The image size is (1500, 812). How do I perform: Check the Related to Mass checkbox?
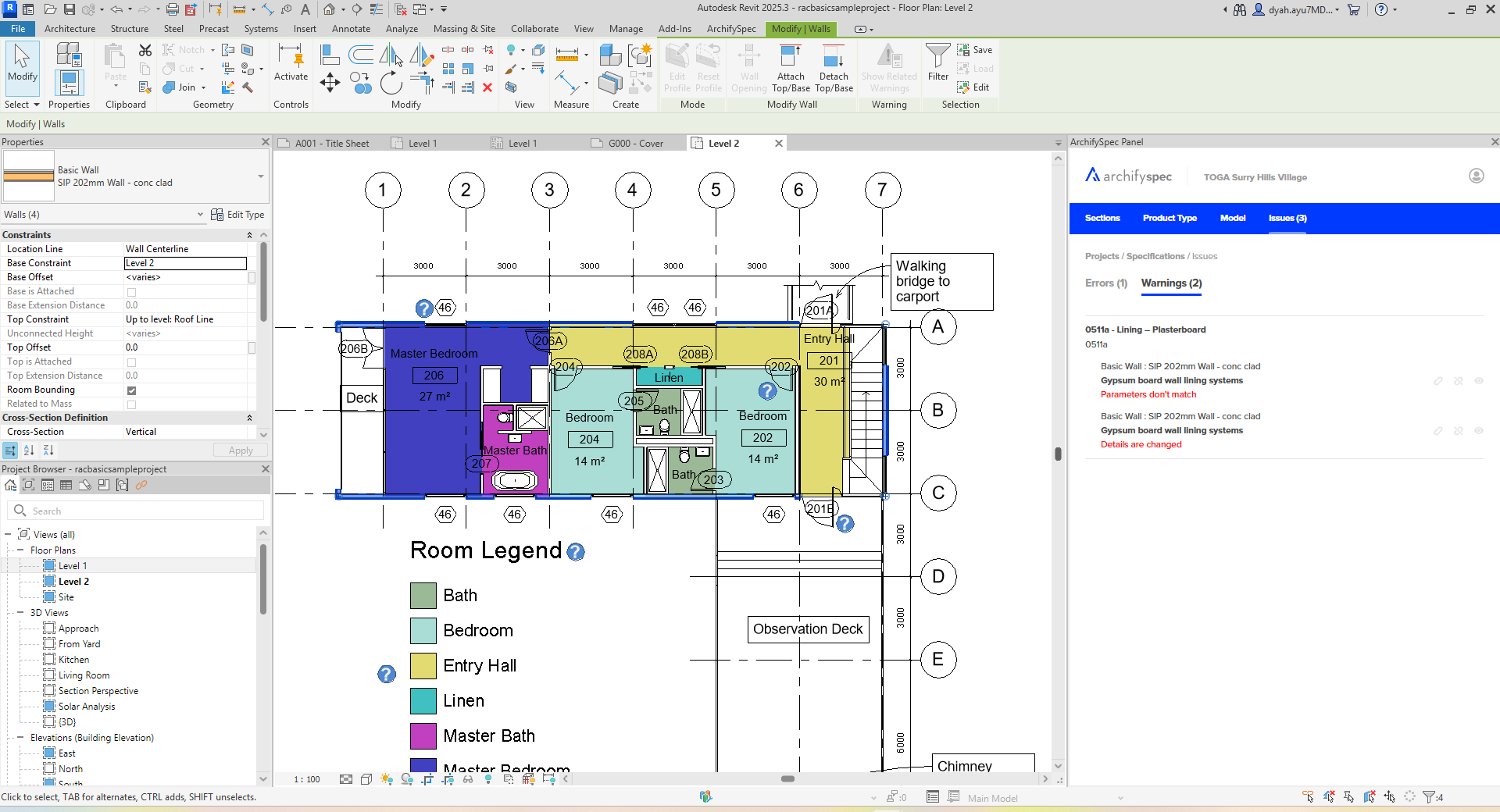coord(131,404)
